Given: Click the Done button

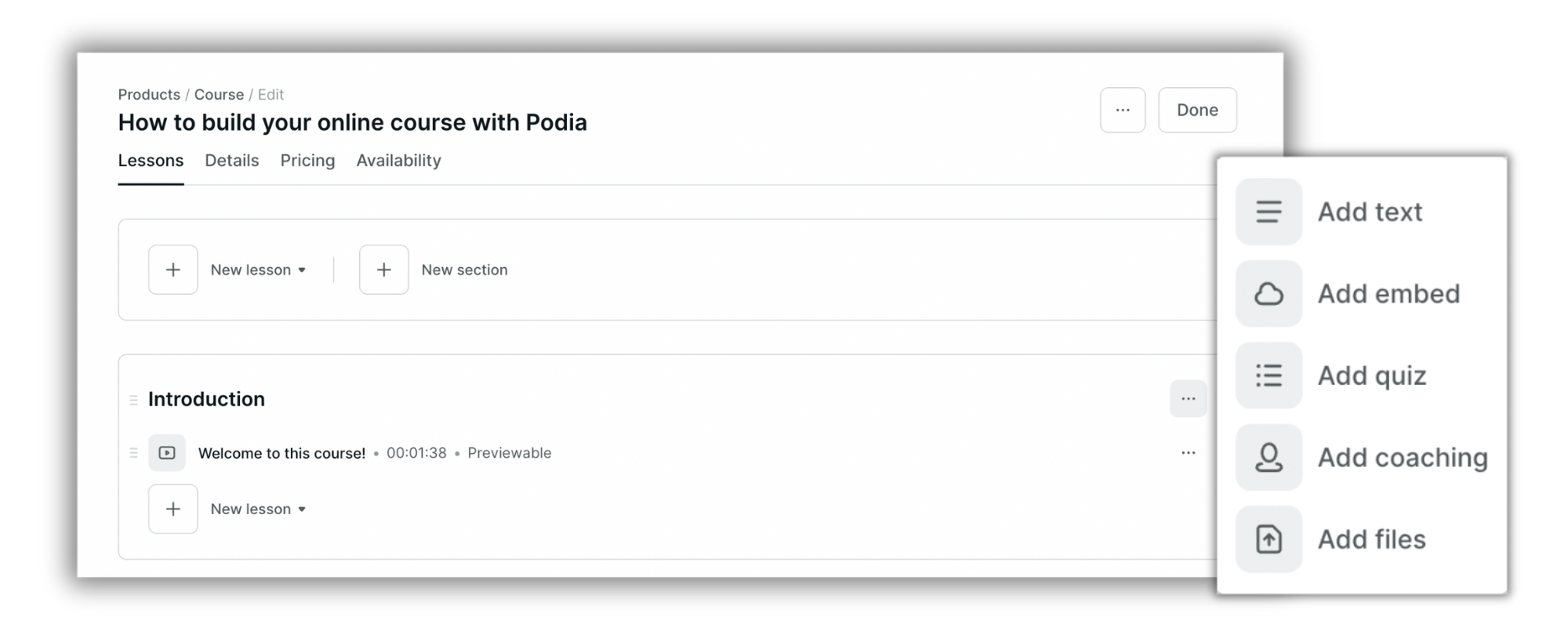Looking at the screenshot, I should click(1197, 110).
